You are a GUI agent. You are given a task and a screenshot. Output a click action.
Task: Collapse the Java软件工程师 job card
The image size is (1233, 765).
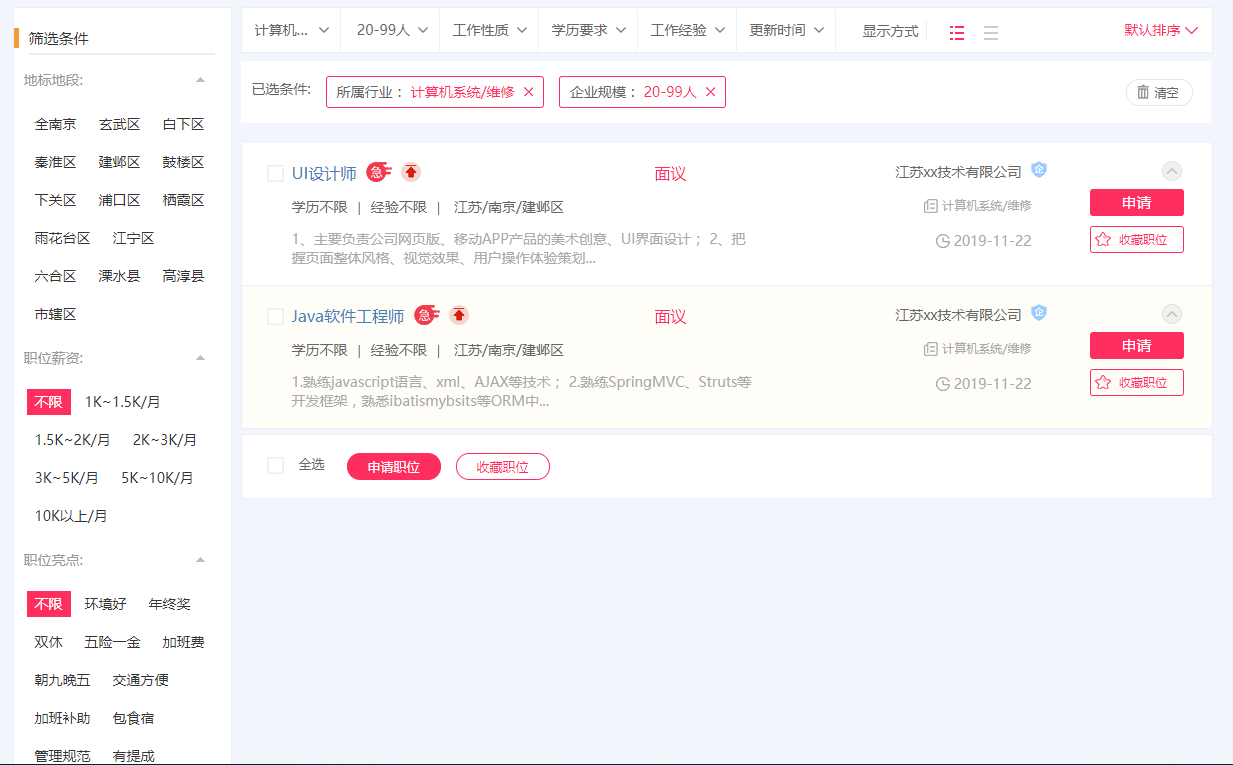click(x=1172, y=314)
